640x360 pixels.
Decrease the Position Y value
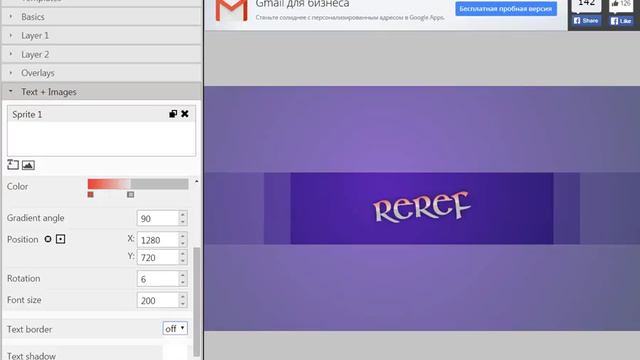pyautogui.click(x=183, y=261)
